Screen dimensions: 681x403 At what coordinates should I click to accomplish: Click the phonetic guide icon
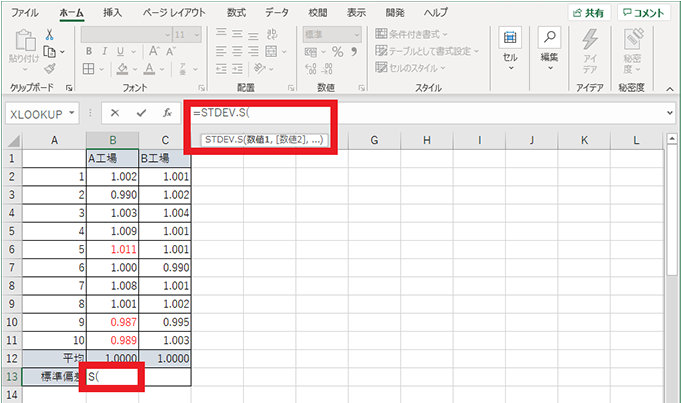click(x=183, y=69)
